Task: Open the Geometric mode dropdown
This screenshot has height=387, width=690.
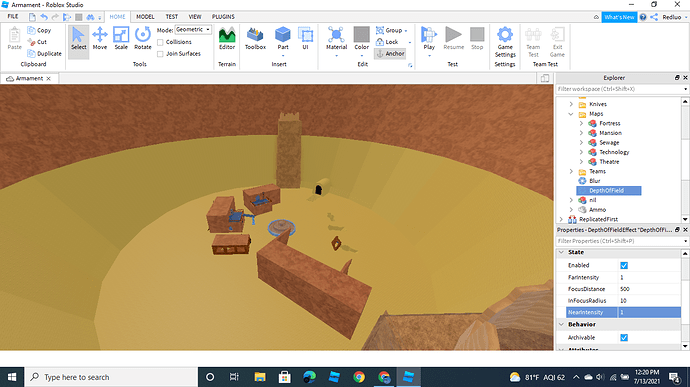Action: [193, 29]
